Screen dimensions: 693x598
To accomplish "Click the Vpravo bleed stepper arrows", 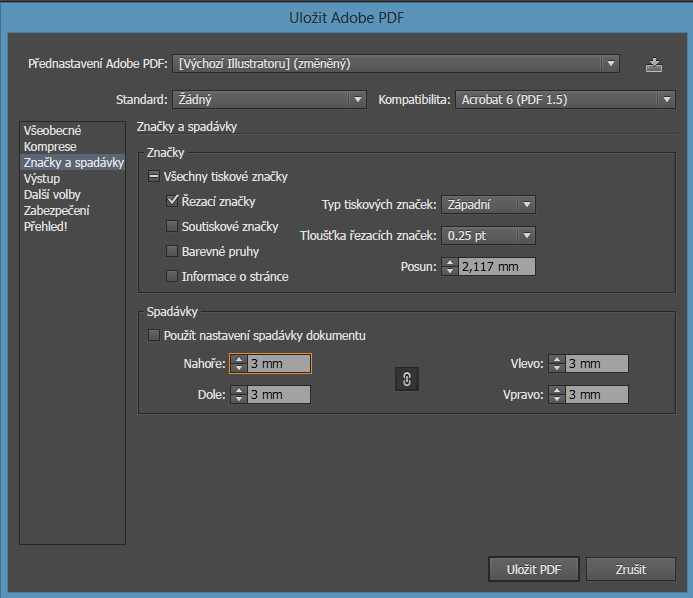I will [x=556, y=395].
